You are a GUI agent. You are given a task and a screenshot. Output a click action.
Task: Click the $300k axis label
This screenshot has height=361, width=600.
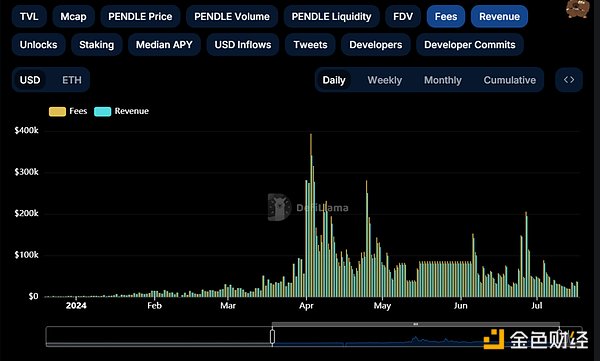pos(26,172)
